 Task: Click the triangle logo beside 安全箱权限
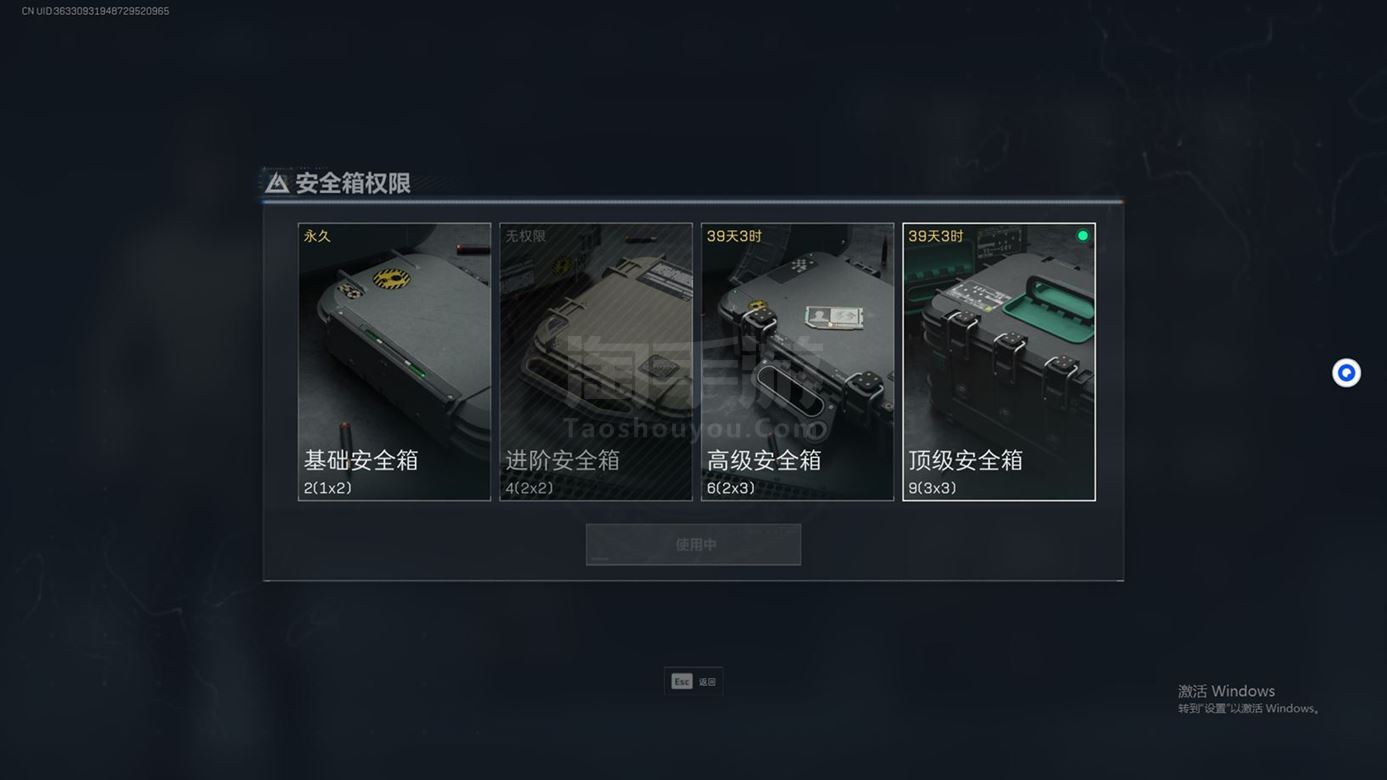point(277,183)
